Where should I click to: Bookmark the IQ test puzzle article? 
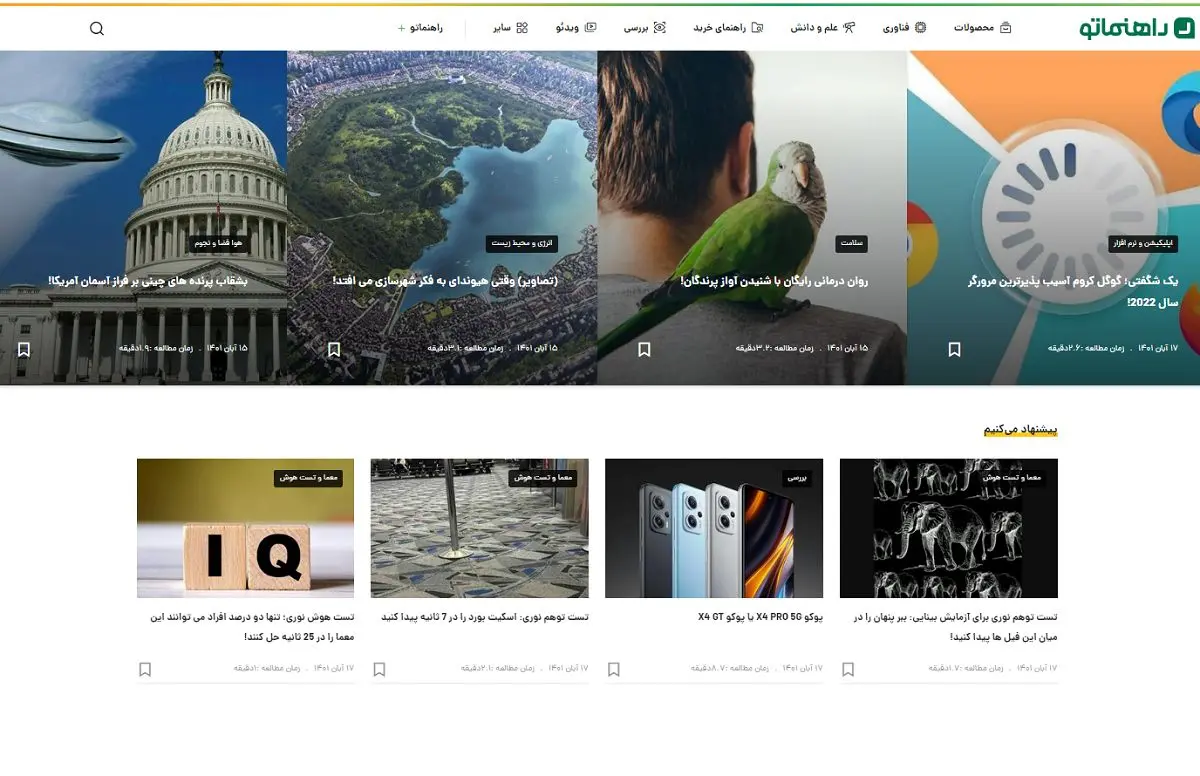click(x=145, y=669)
